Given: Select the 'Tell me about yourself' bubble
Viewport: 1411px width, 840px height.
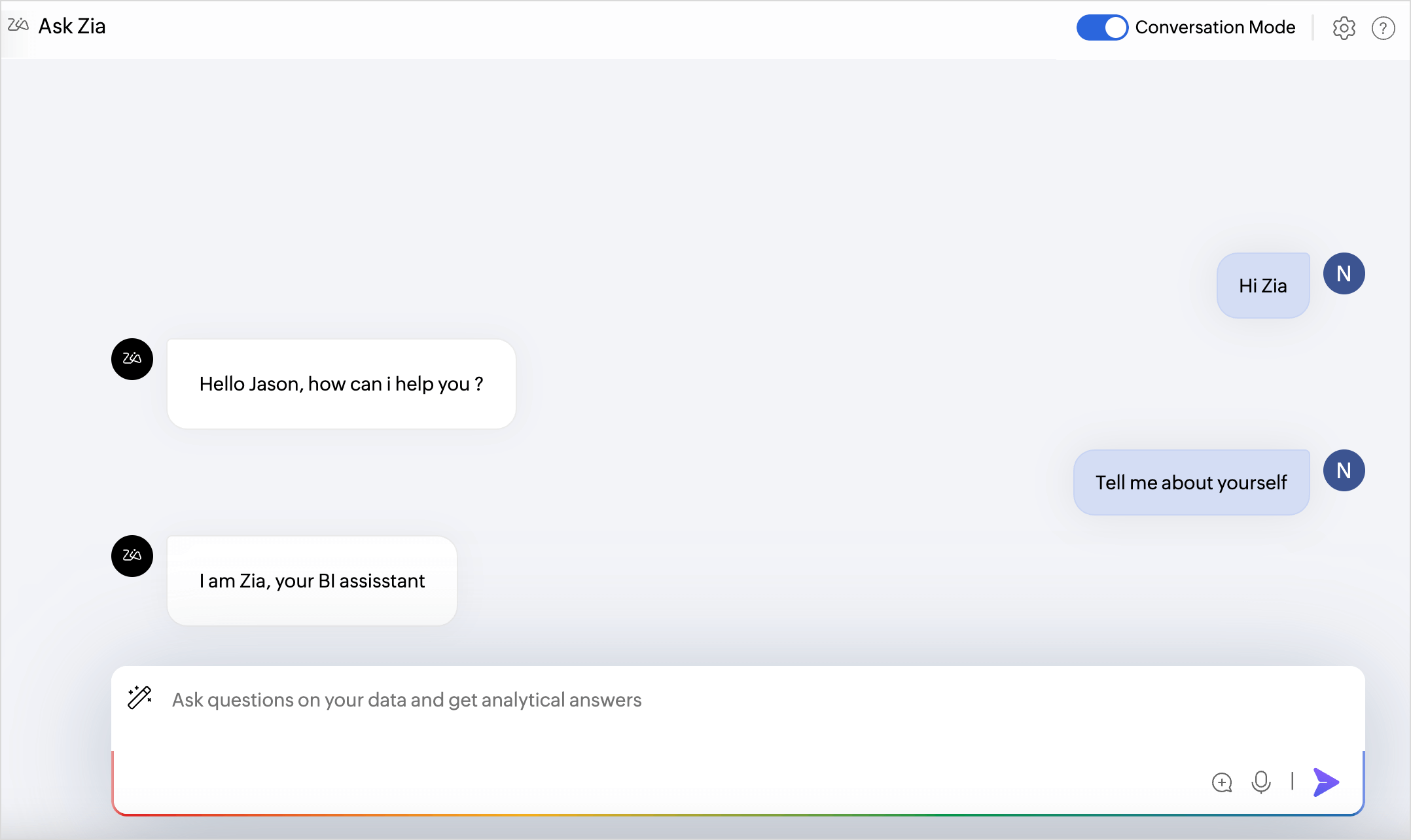Looking at the screenshot, I should pyautogui.click(x=1190, y=483).
